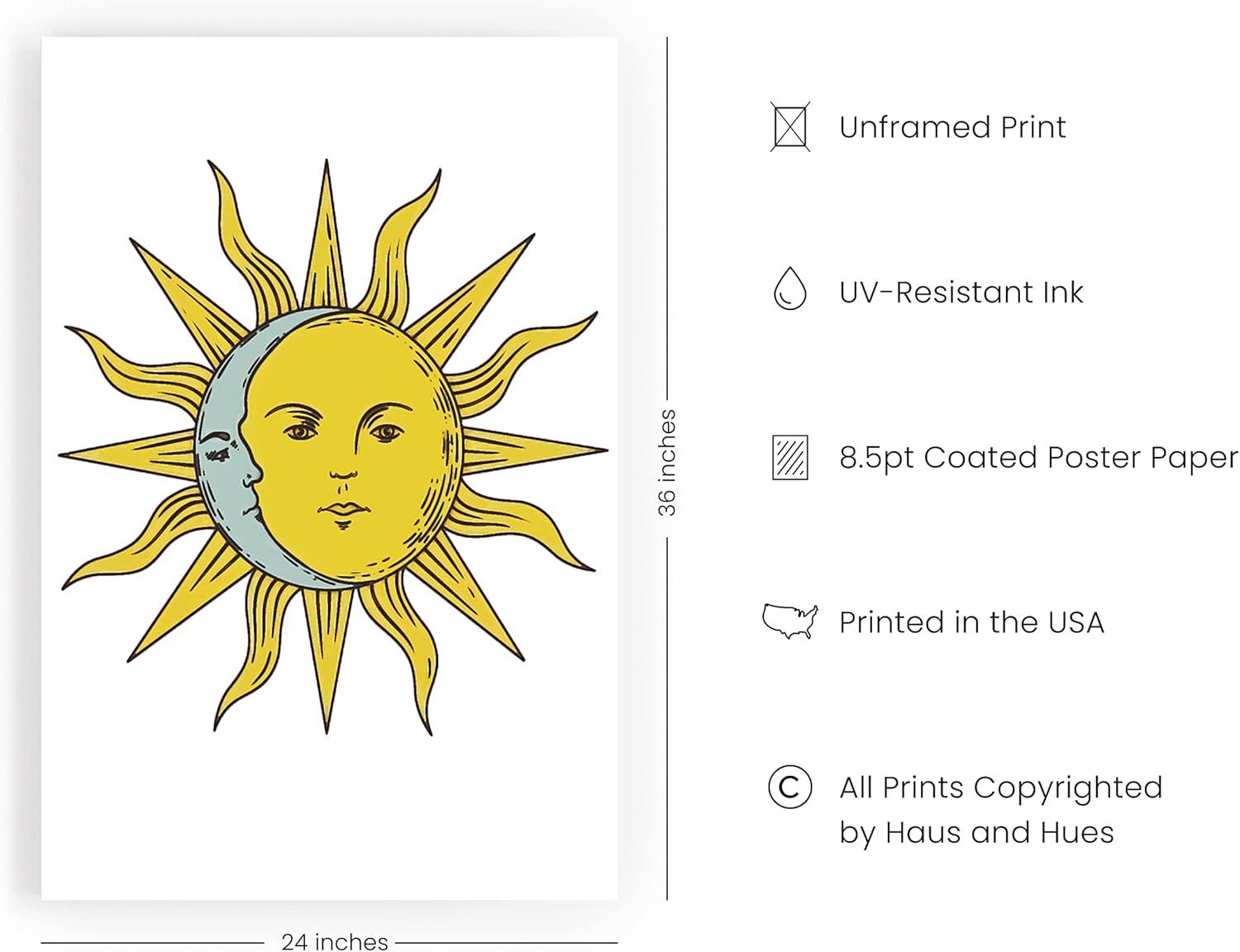Click the sun's nose on the poster
Image resolution: width=1240 pixels, height=952 pixels.
click(341, 471)
